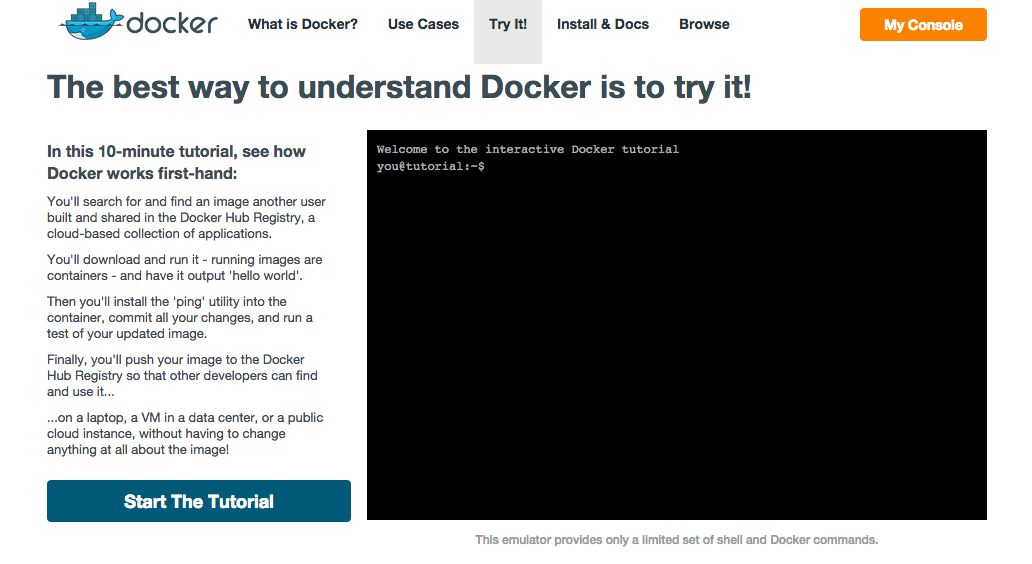Viewport: 1032px width, 564px height.
Task: Click the paragraph mentioning 'hello world' output
Action: (x=184, y=267)
